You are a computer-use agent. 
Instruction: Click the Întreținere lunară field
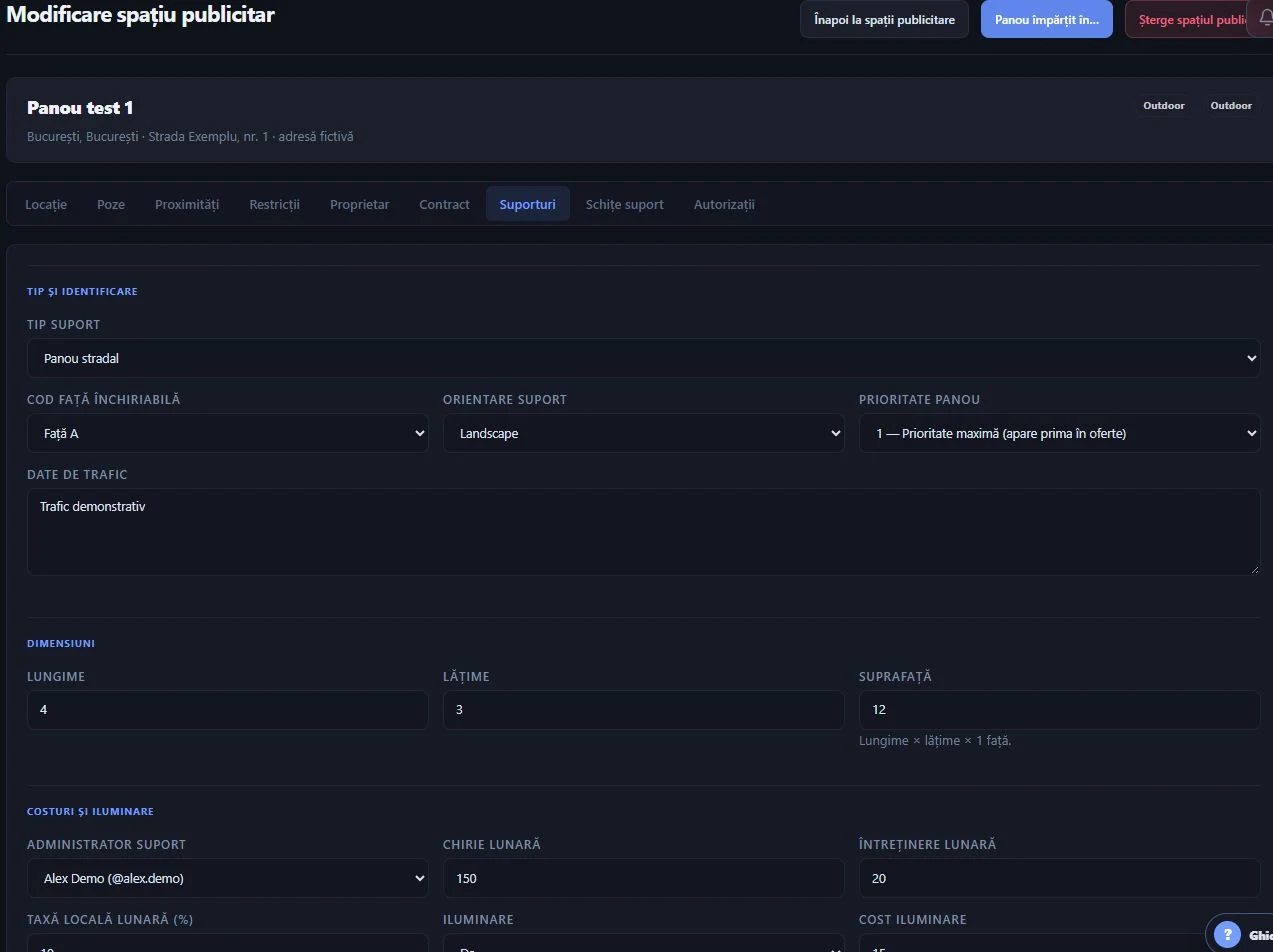point(1060,878)
